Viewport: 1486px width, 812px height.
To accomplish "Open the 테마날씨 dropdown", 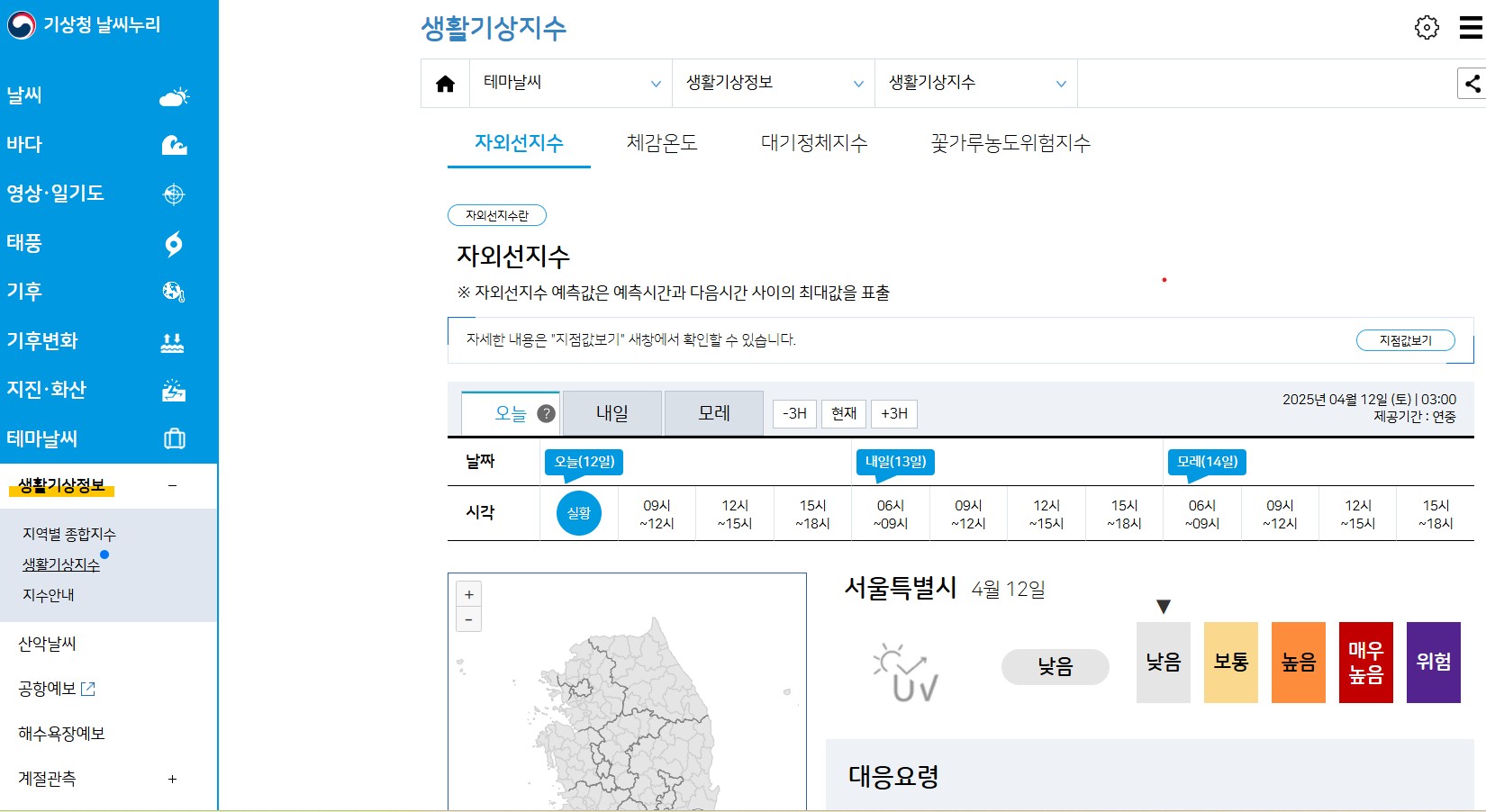I will [x=570, y=83].
